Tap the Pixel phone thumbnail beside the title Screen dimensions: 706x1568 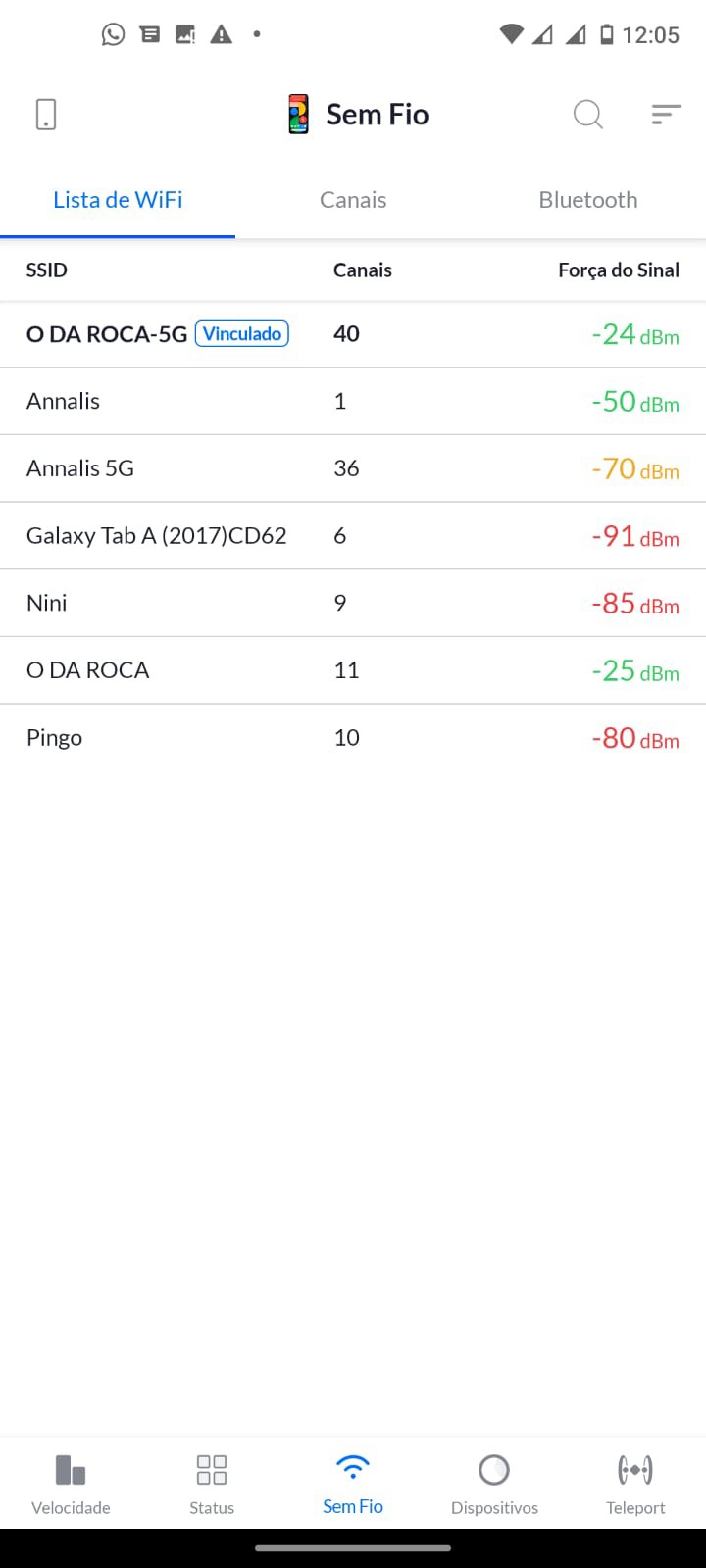[299, 115]
